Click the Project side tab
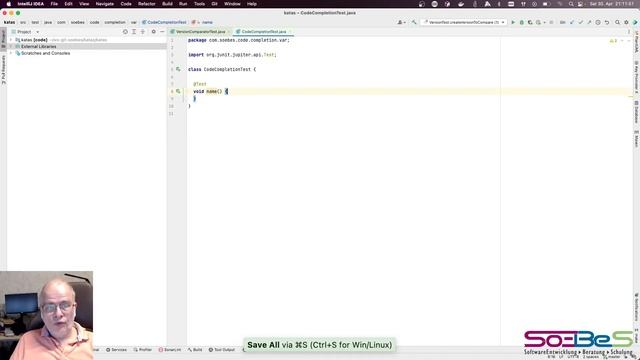This screenshot has height=360, width=640. pyautogui.click(x=3, y=38)
